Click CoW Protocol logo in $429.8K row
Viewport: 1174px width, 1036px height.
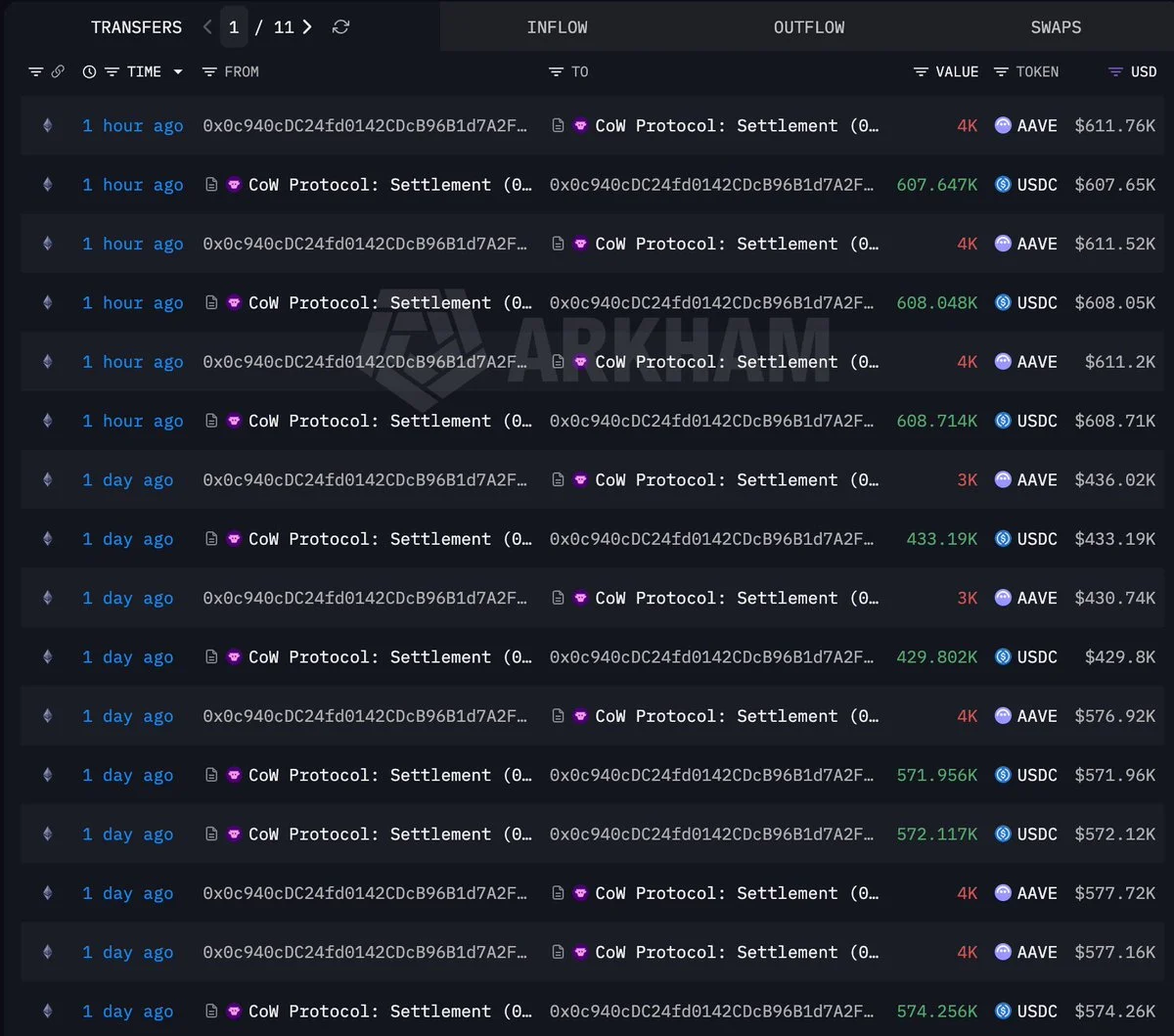point(234,656)
